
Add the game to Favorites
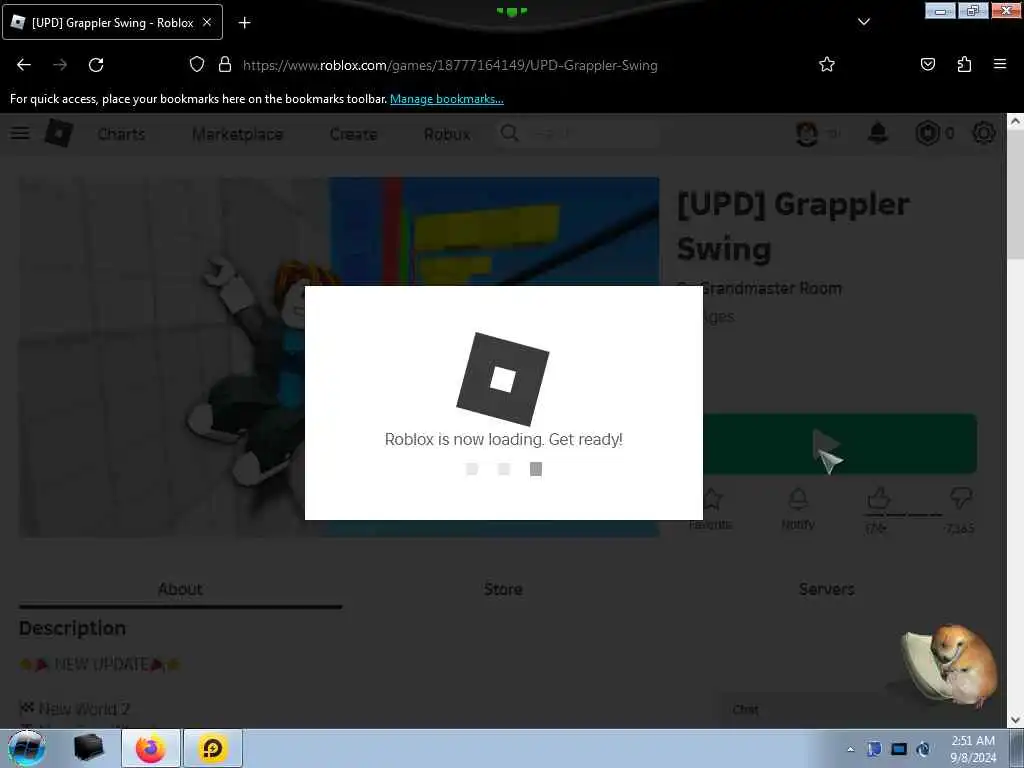click(711, 508)
